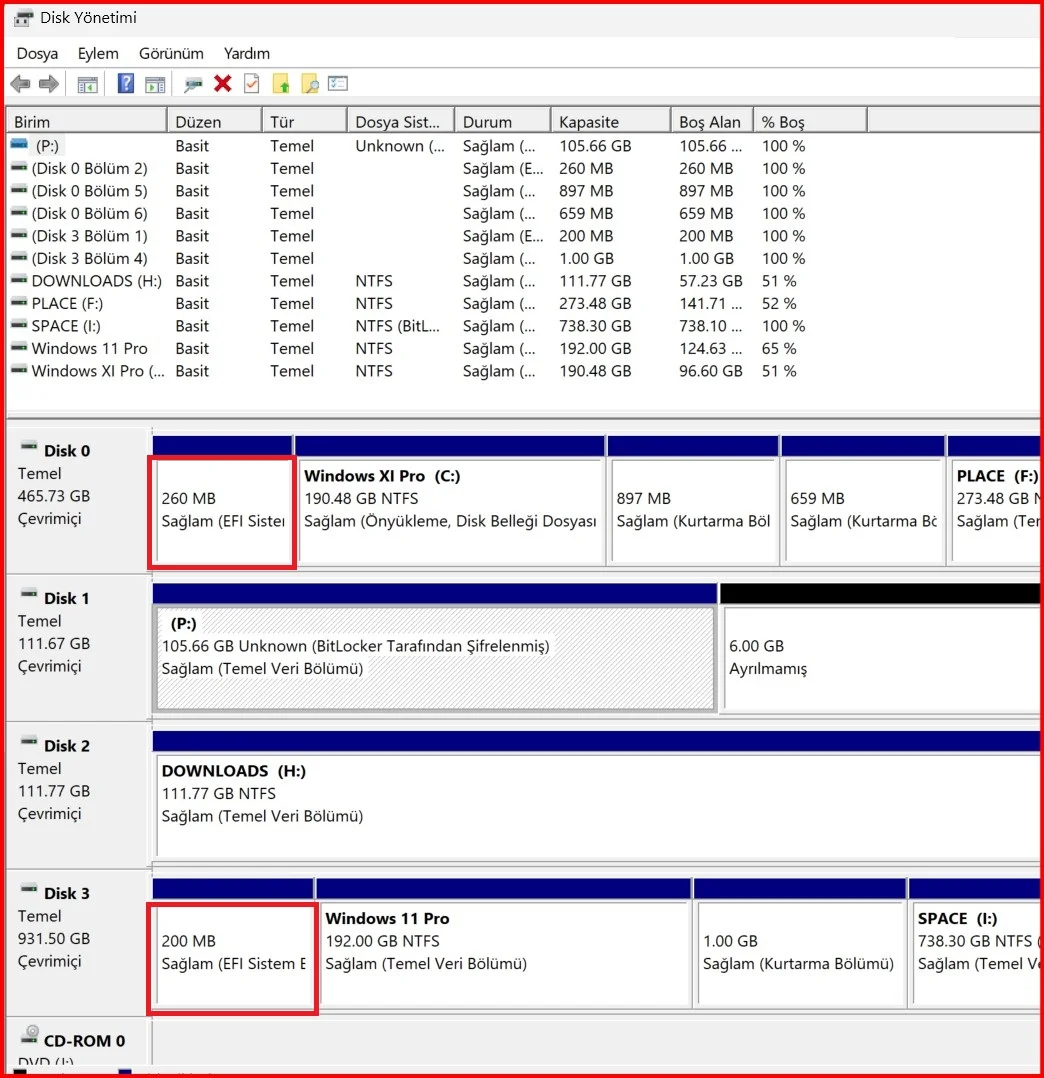Click the Back arrow toolbar icon
Screen dimensions: 1044x1078
tap(21, 84)
